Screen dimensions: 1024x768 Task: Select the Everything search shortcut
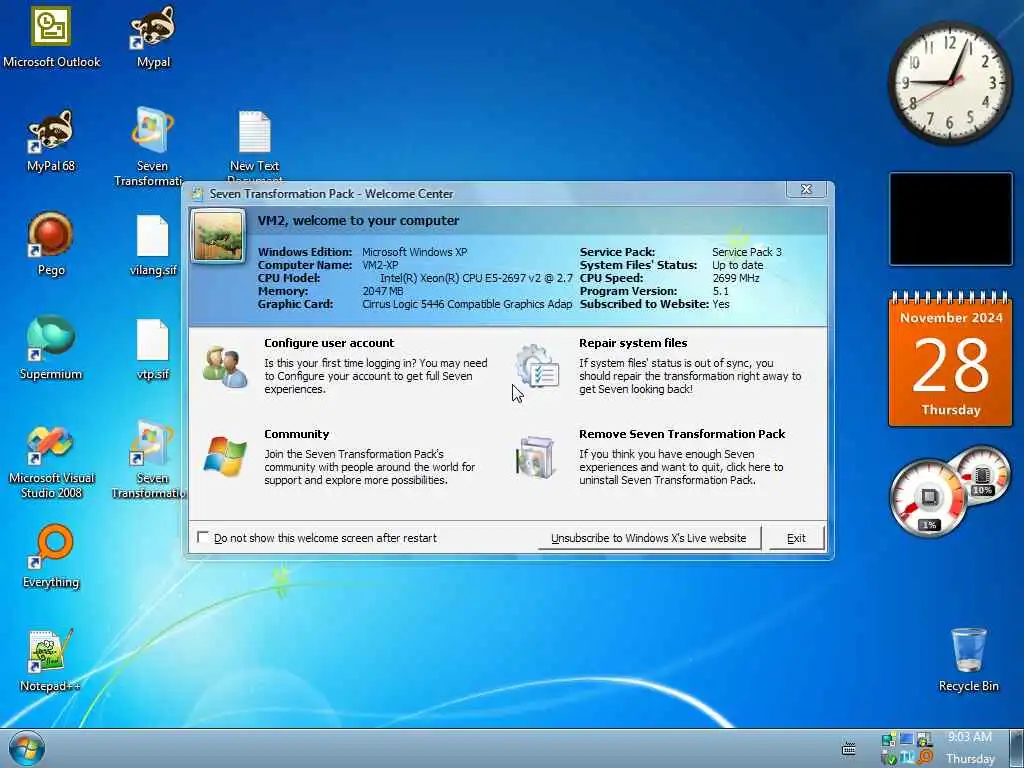[51, 556]
